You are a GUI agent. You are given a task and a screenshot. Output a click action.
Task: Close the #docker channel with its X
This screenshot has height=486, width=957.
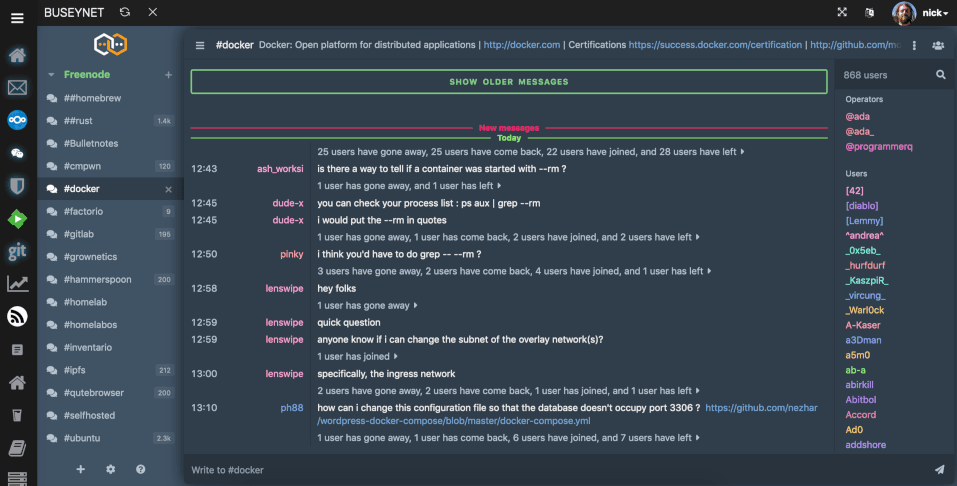pos(168,189)
